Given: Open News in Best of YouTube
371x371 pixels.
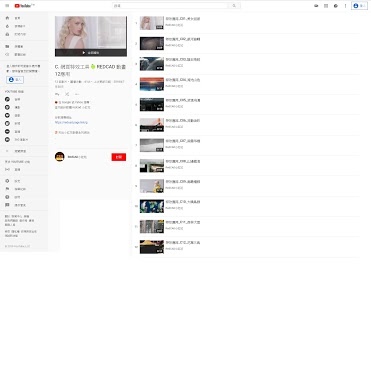Looking at the screenshot, I should 23,132.
